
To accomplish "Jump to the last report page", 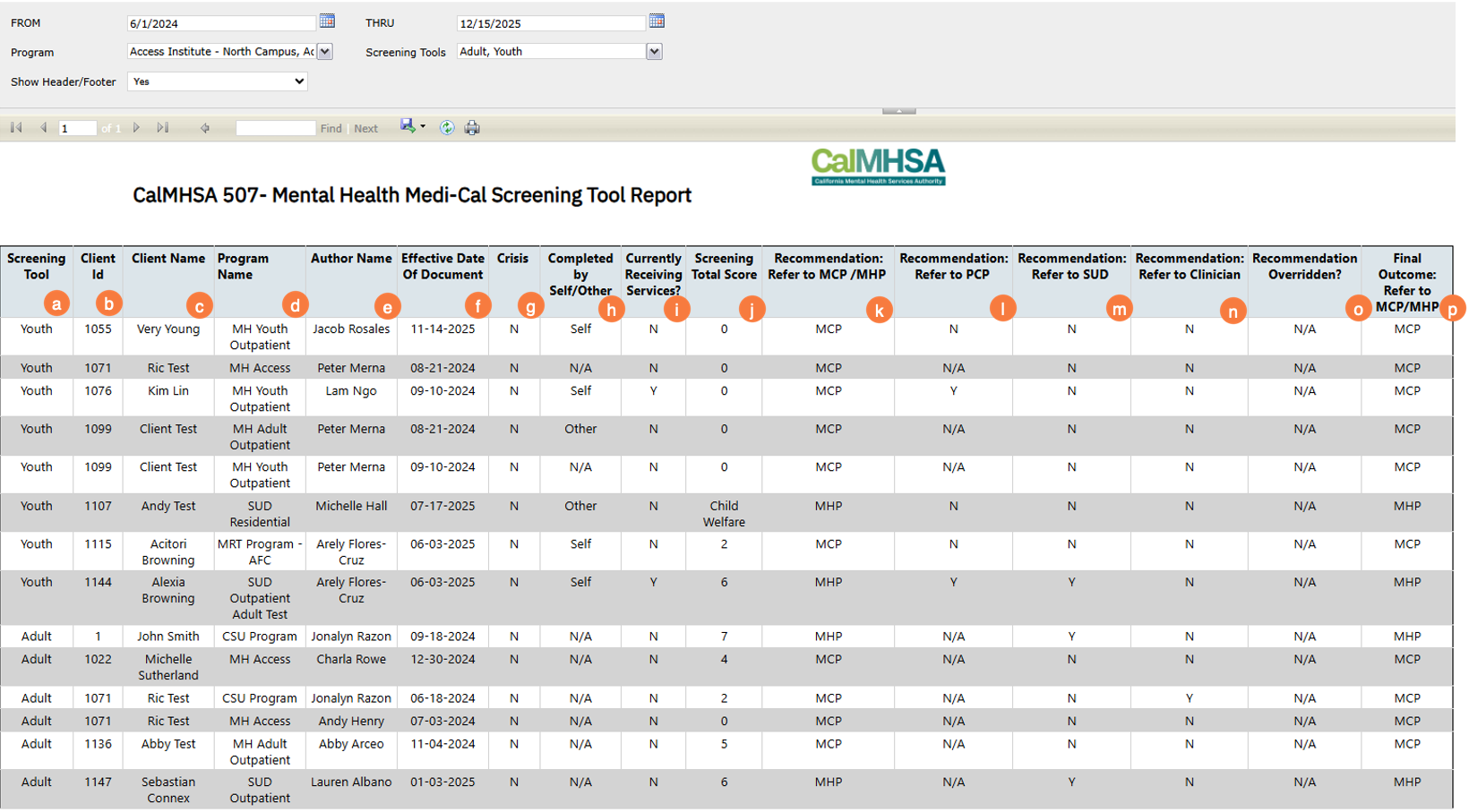I will point(162,128).
